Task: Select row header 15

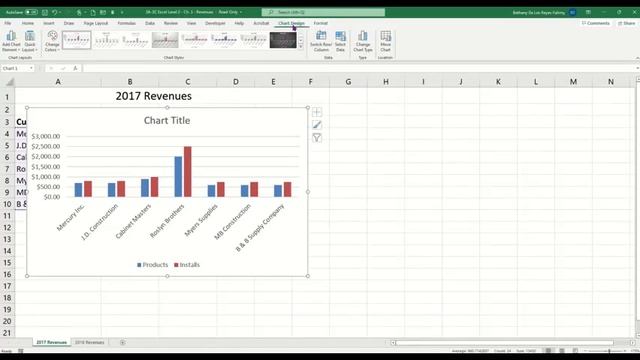Action: pos(7,262)
